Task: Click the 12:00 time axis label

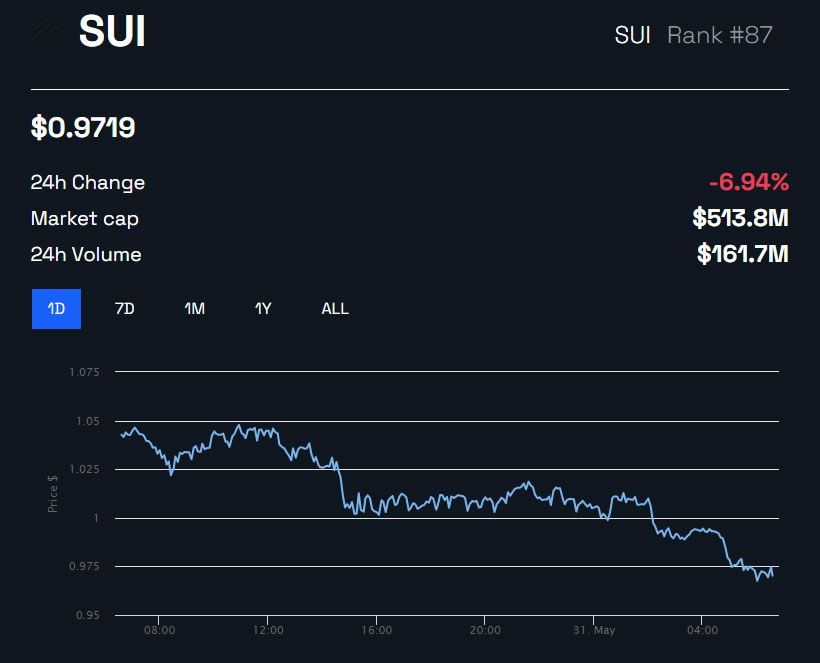Action: (x=268, y=631)
